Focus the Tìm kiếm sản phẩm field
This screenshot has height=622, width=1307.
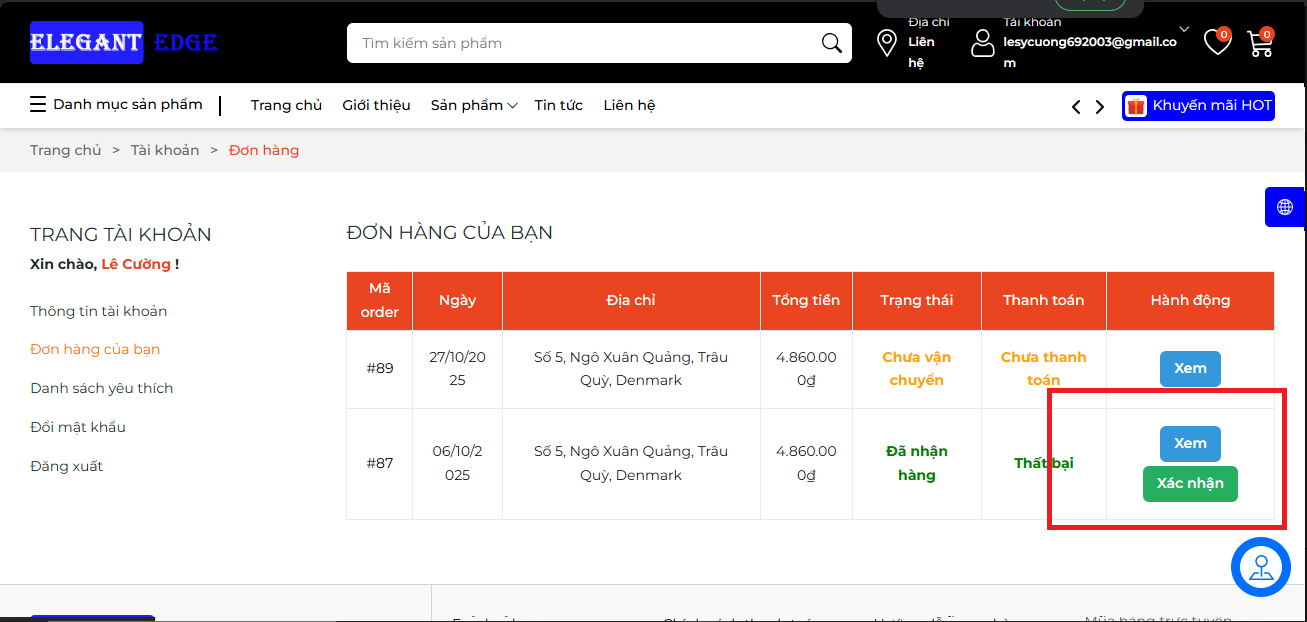585,43
